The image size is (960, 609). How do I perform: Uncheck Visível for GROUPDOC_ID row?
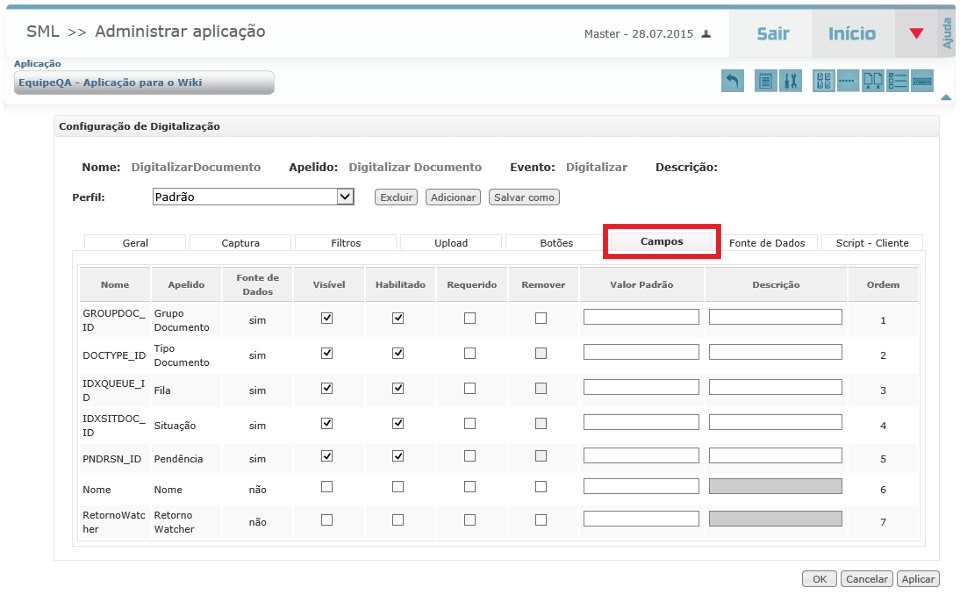coord(326,318)
